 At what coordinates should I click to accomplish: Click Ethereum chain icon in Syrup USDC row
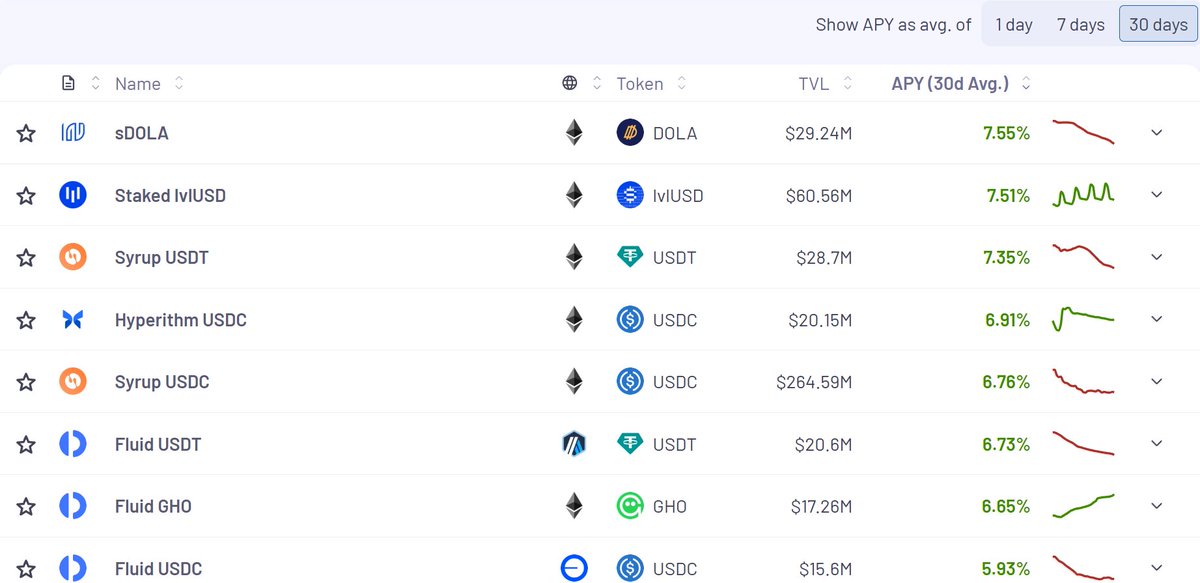coord(574,382)
